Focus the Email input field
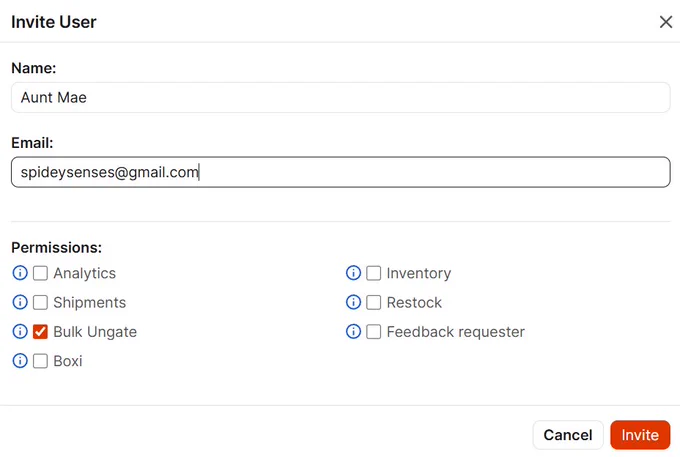Image resolution: width=680 pixels, height=457 pixels. 340,172
